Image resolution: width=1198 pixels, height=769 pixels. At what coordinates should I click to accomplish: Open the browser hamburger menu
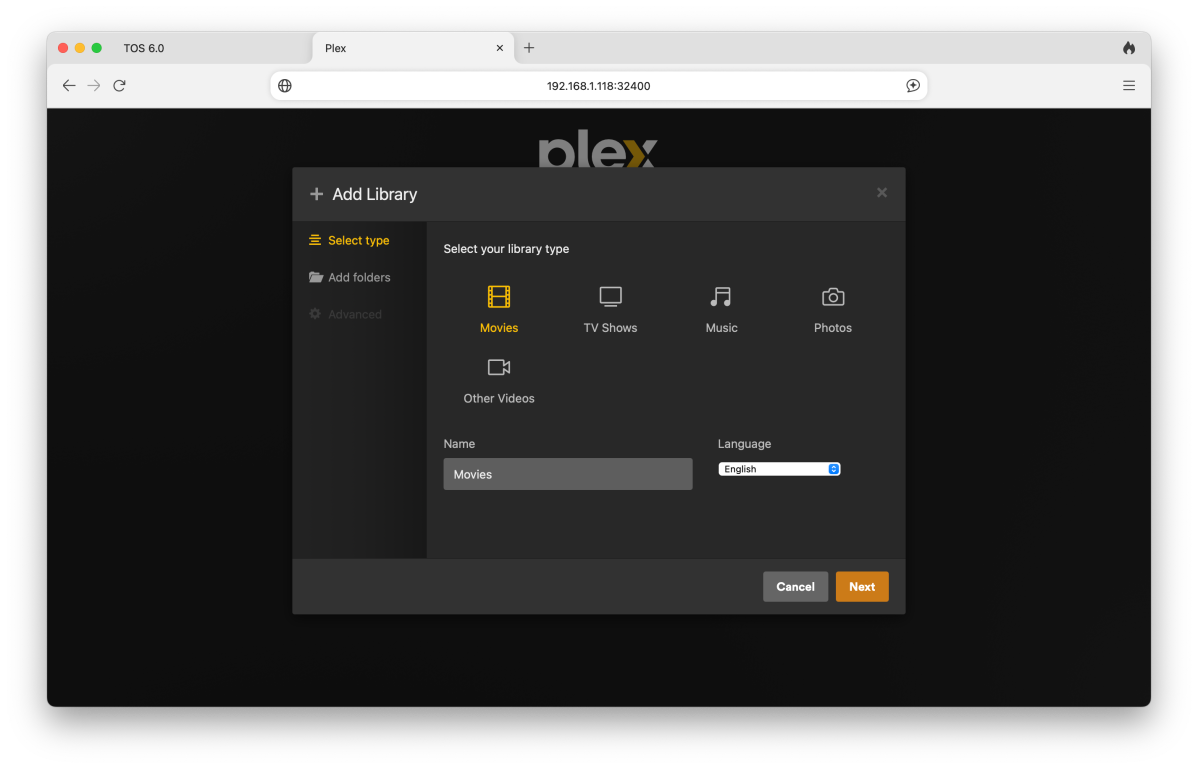tap(1128, 86)
